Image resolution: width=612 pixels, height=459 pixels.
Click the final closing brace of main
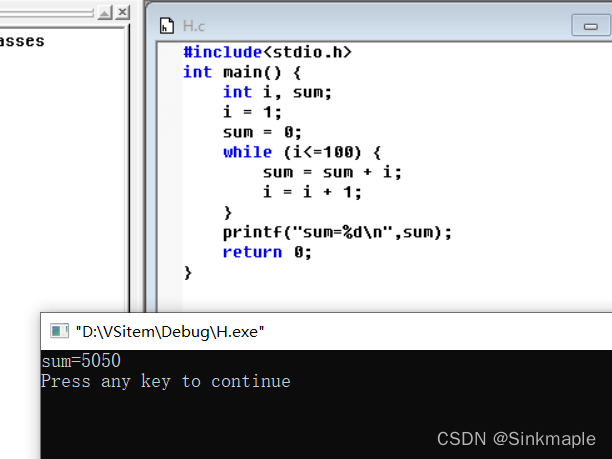coord(188,272)
